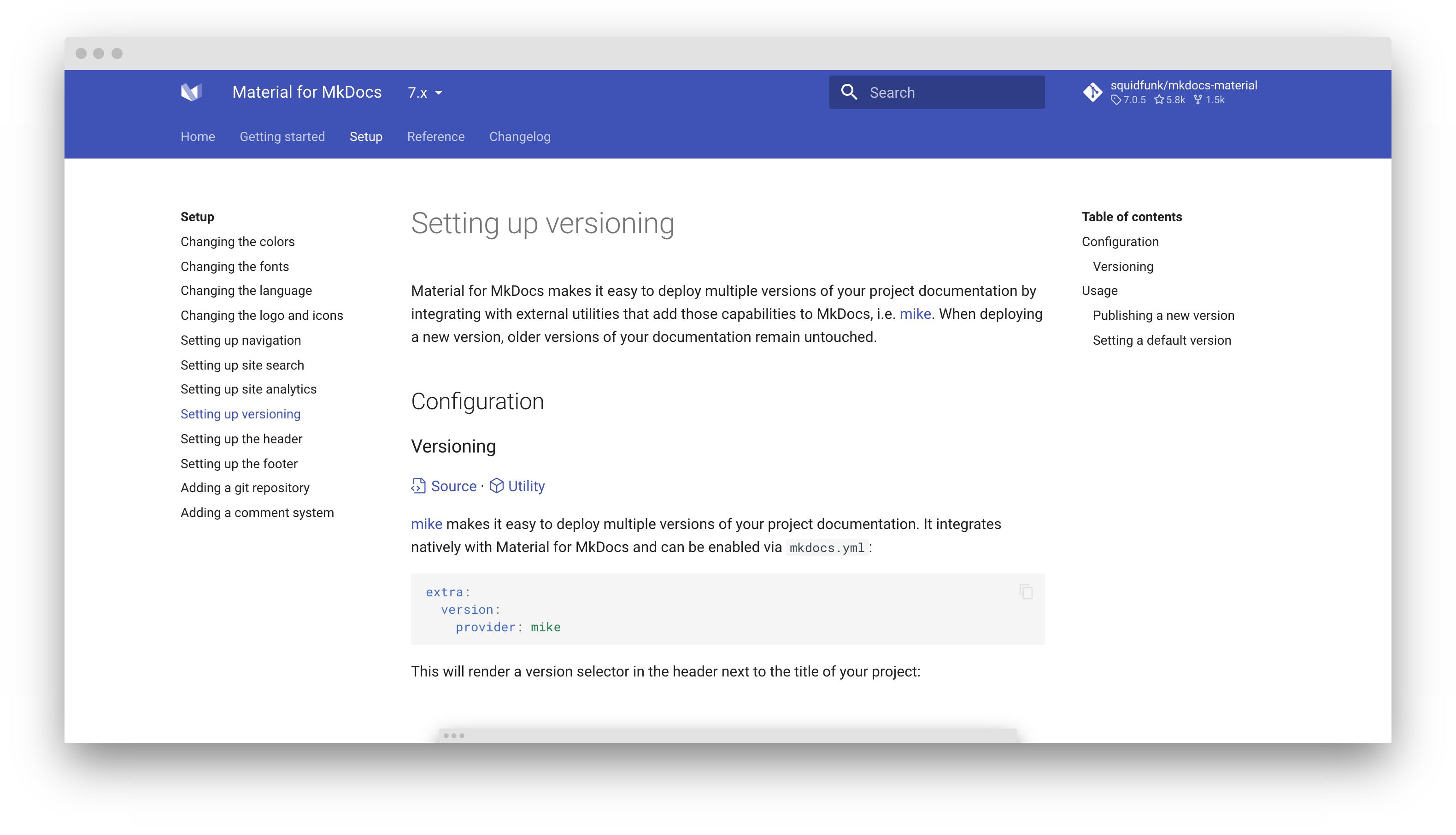
Task: Click the copy icon in the code block
Action: tap(1028, 591)
